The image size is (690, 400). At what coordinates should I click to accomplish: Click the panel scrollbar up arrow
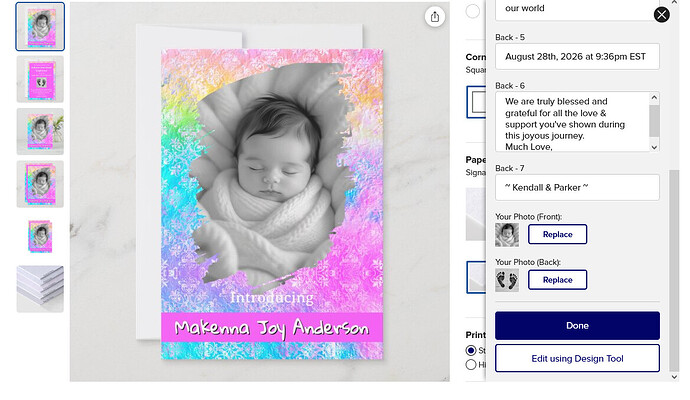(674, 3)
